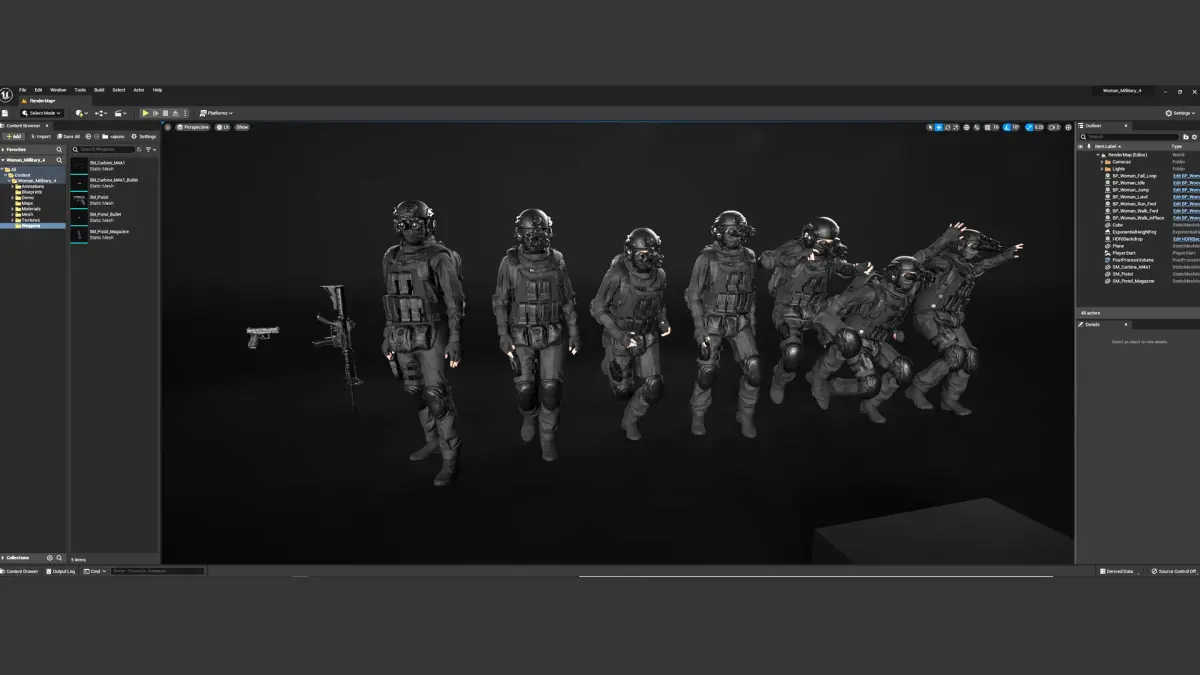Open the add content (cube plus) button
This screenshot has height=675, width=1200.
81,113
